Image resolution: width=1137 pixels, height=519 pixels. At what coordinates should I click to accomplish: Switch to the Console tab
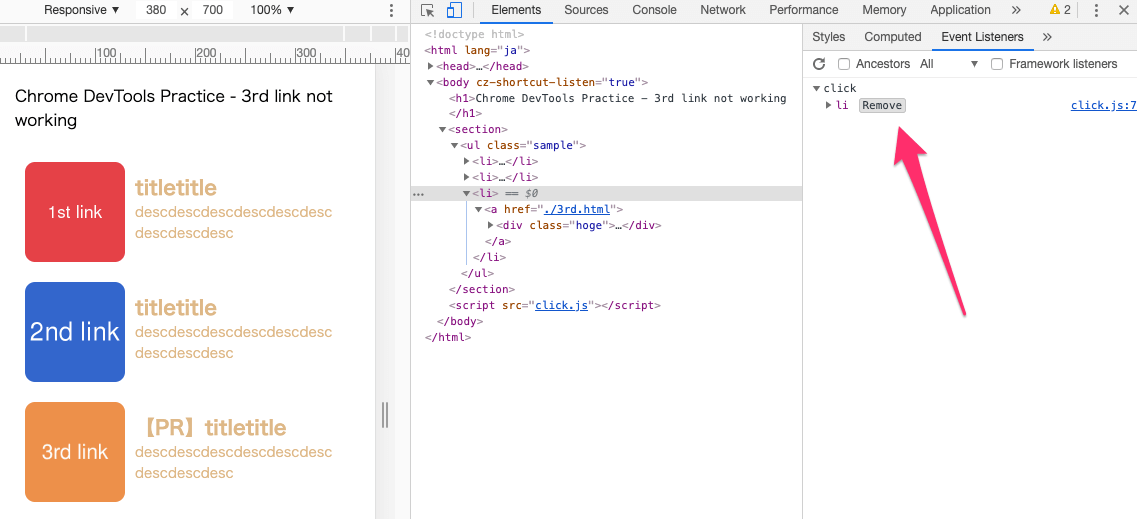(x=654, y=10)
